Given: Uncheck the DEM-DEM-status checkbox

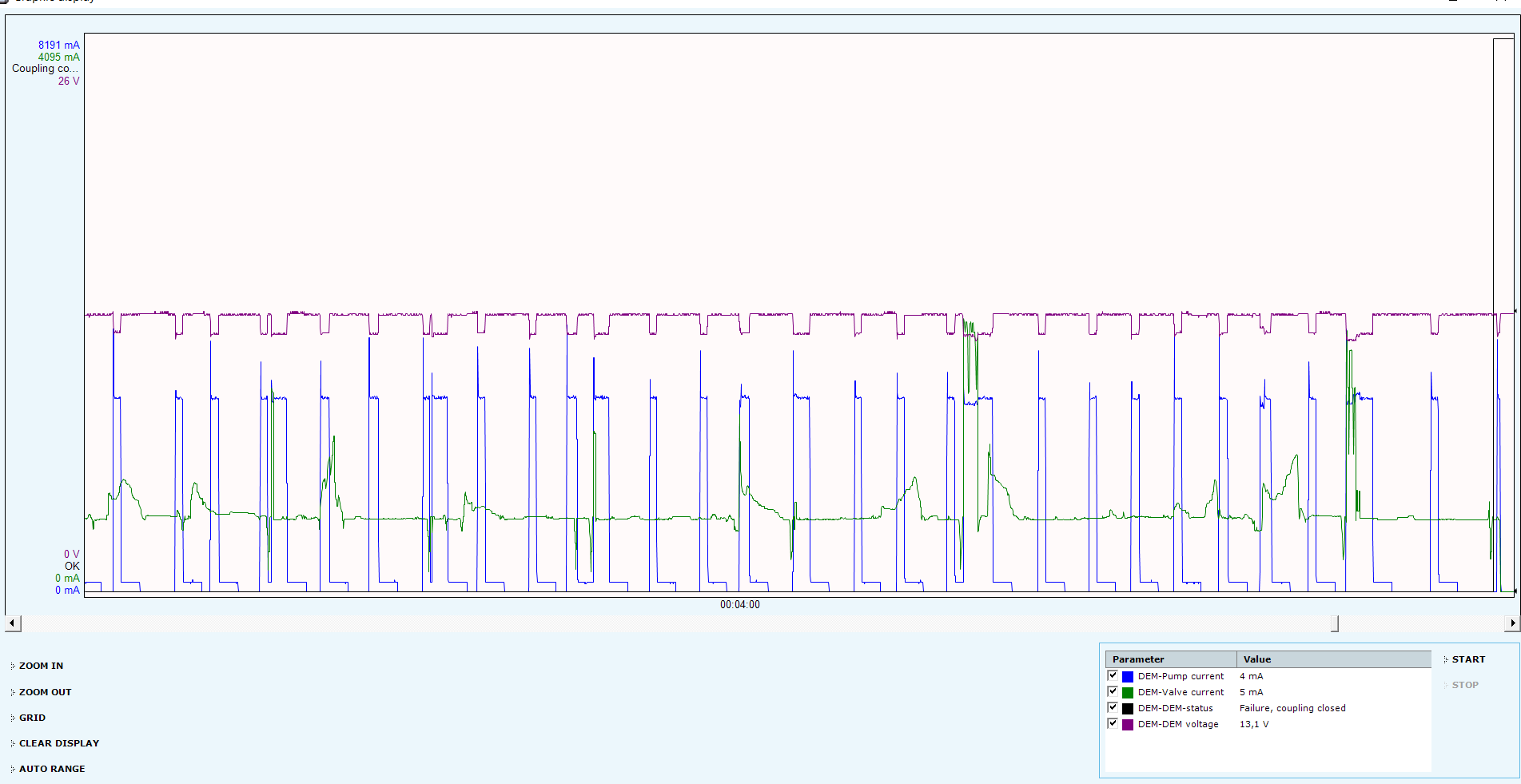Looking at the screenshot, I should (1113, 707).
